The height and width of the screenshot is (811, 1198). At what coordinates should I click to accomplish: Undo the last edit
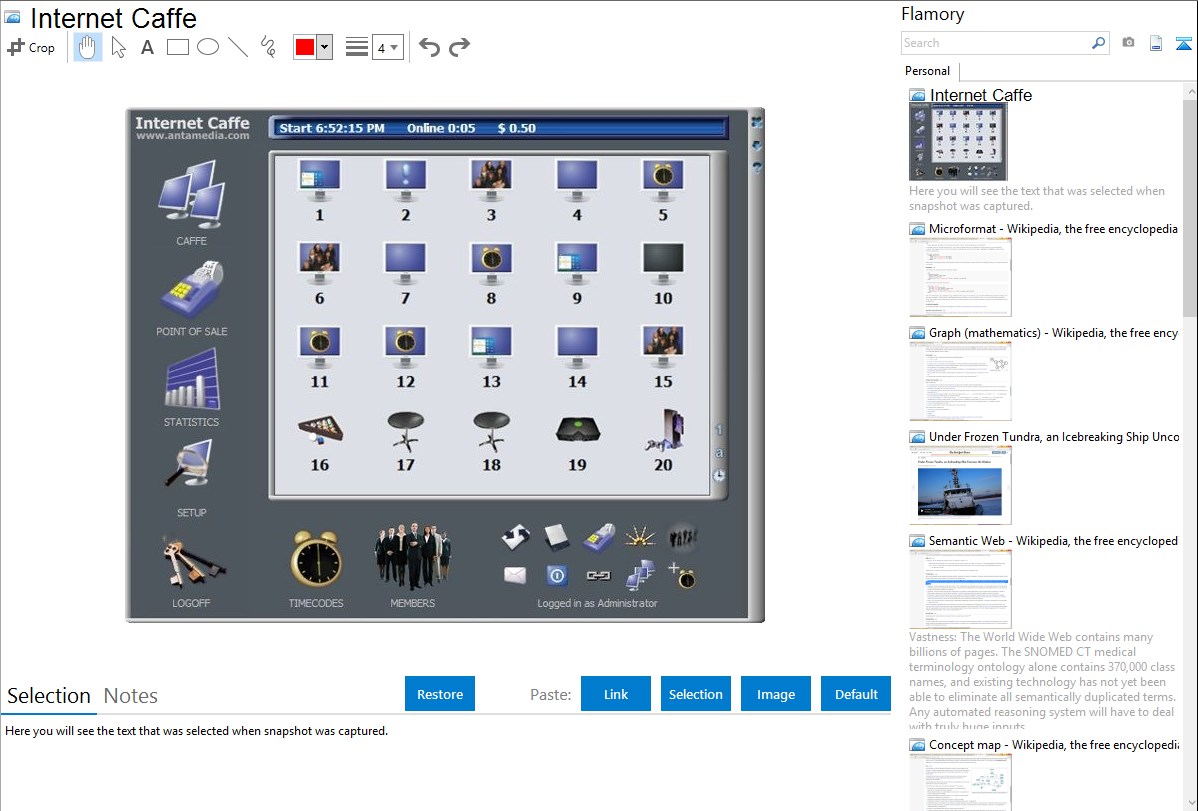click(429, 47)
